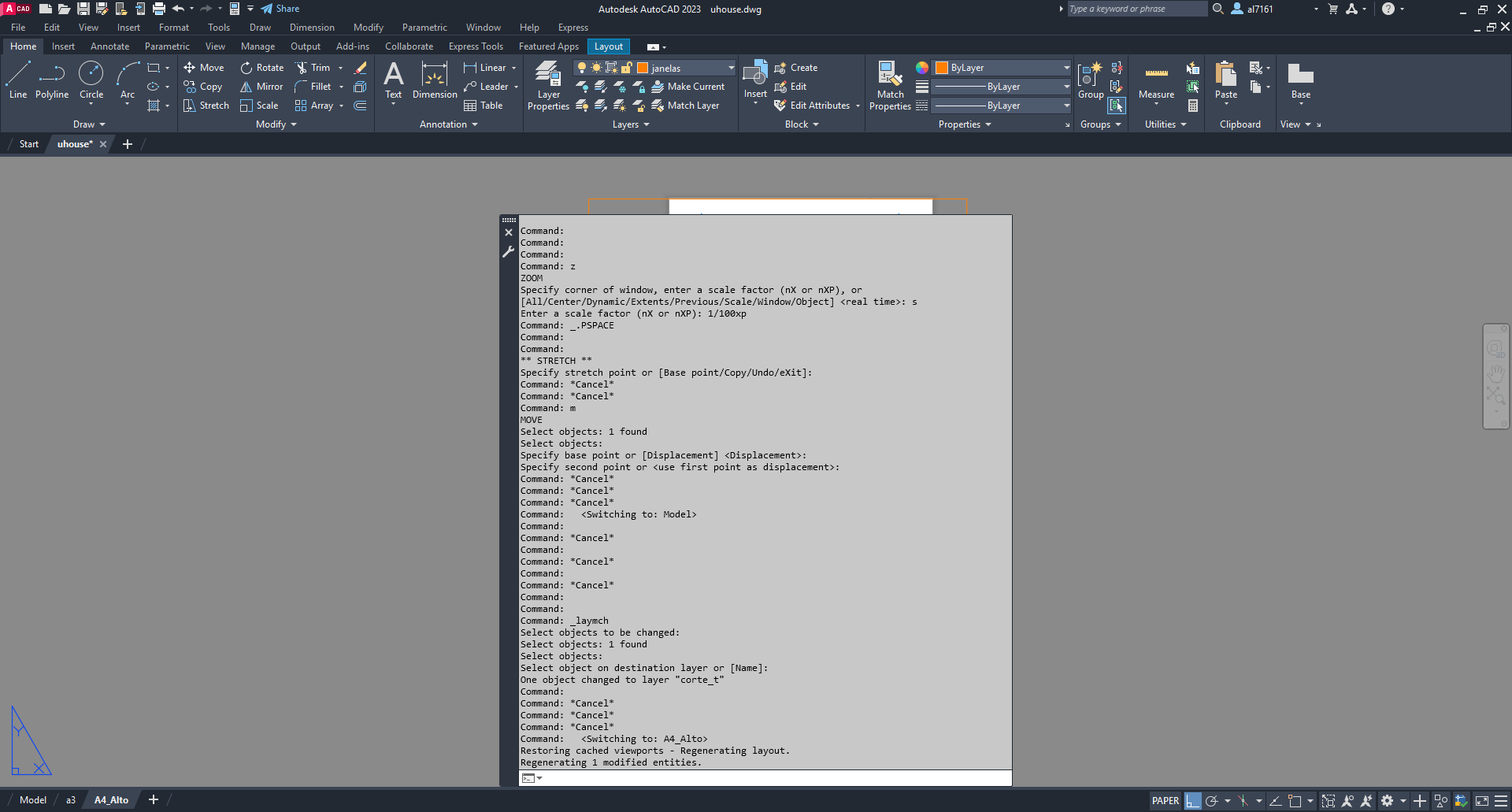The width and height of the screenshot is (1512, 812).
Task: Click the Share button
Action: click(x=280, y=9)
